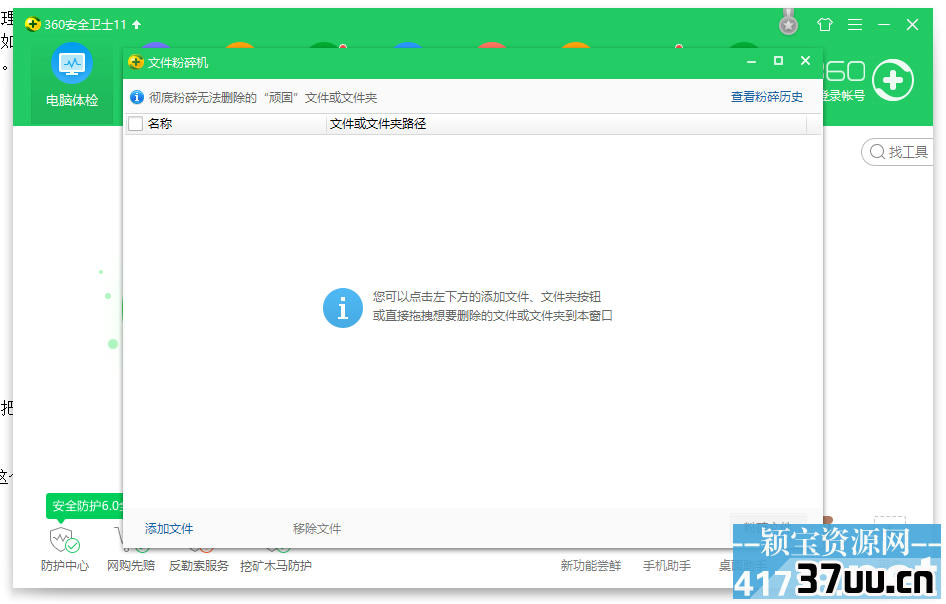Click the 360安全卫士11 title logo icon
This screenshot has width=946, height=604.
tap(33, 25)
